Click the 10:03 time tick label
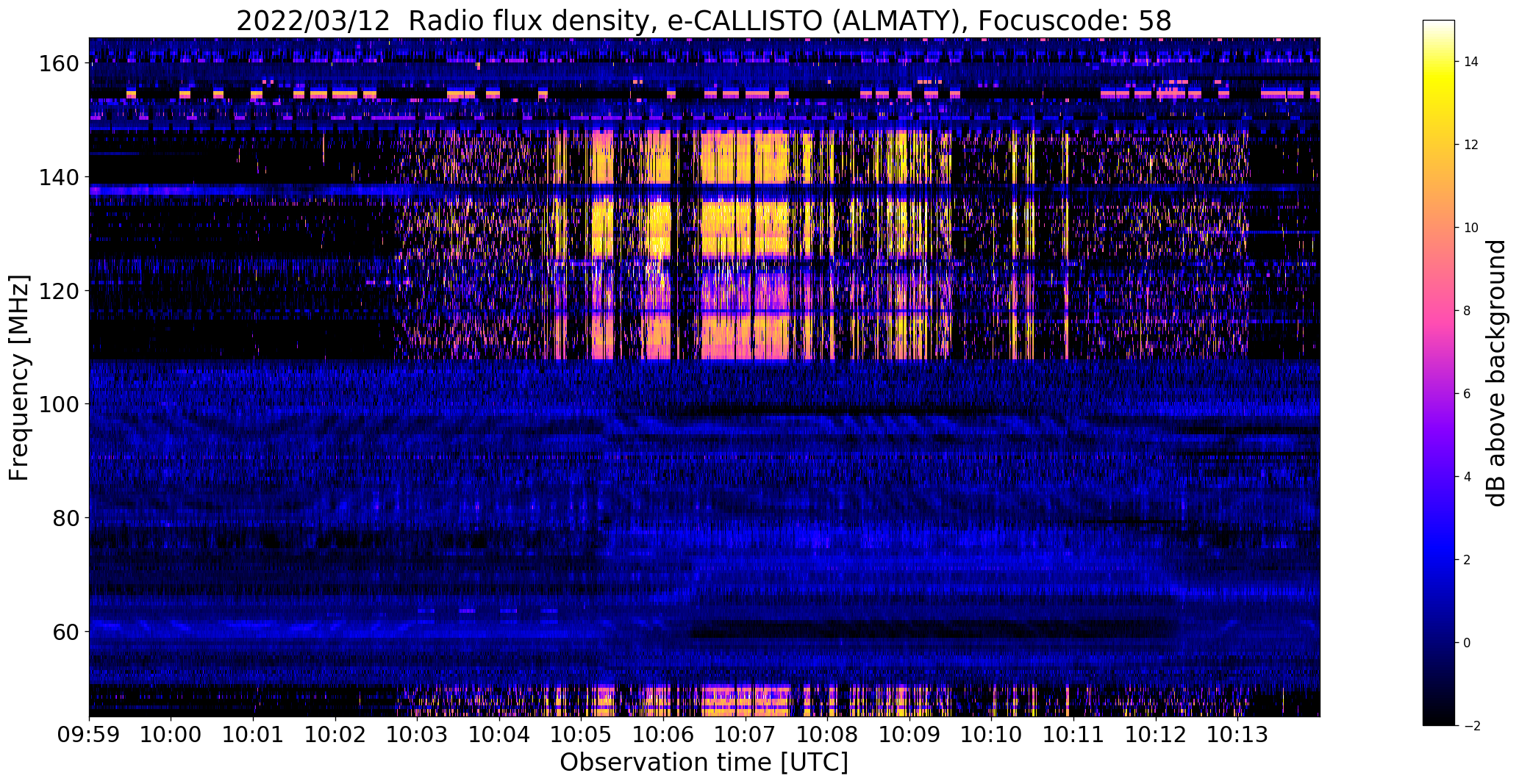 [418, 734]
